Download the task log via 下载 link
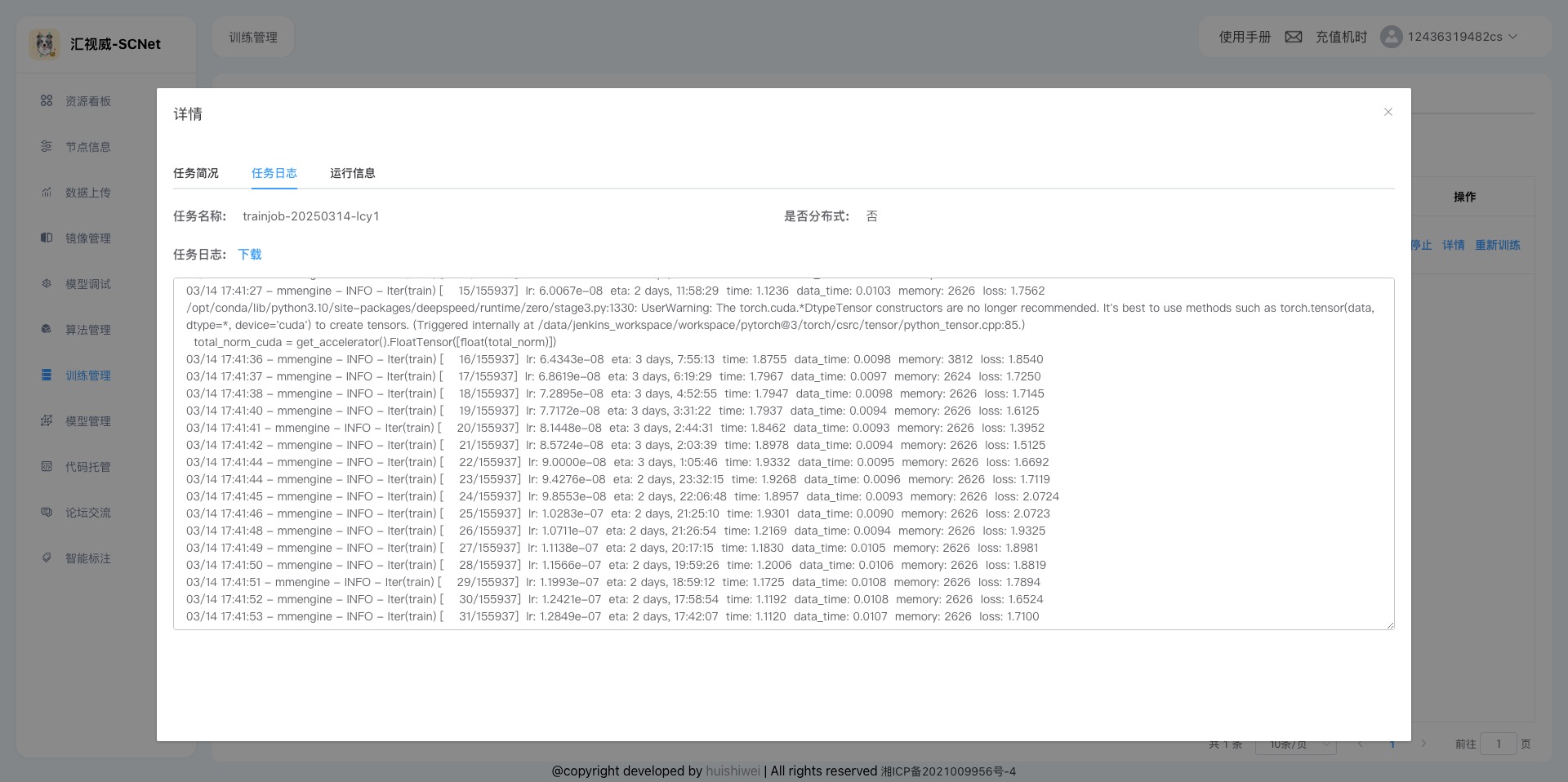This screenshot has height=782, width=1568. point(250,255)
